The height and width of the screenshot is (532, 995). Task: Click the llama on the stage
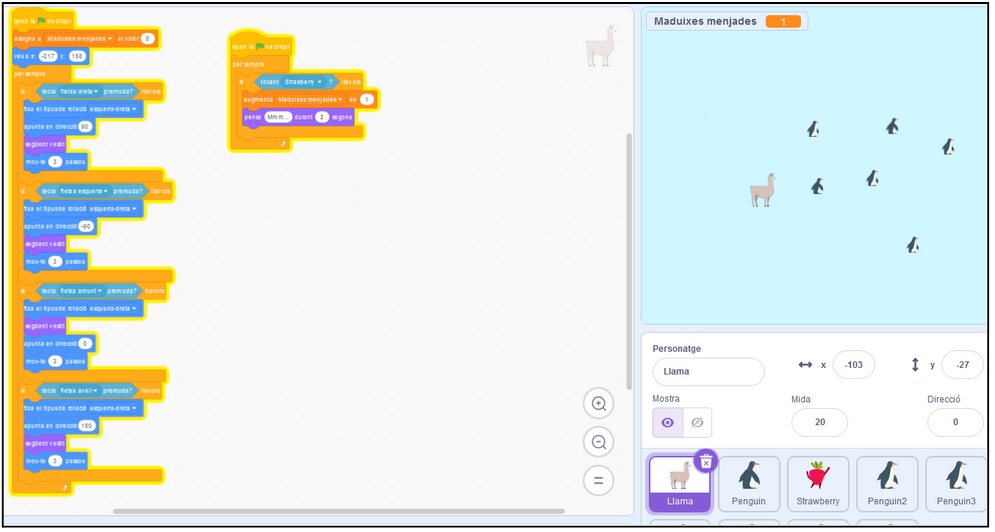pyautogui.click(x=763, y=189)
